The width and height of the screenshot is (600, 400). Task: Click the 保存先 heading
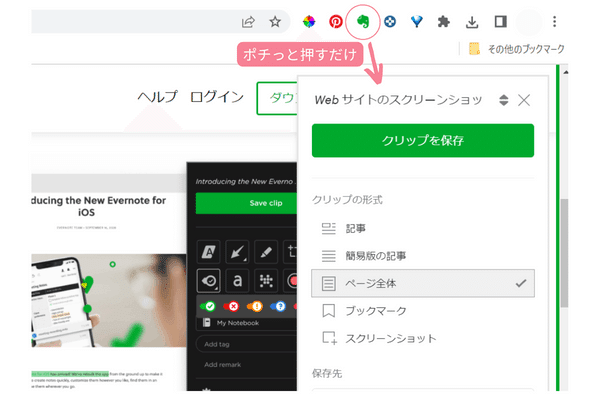pos(327,374)
